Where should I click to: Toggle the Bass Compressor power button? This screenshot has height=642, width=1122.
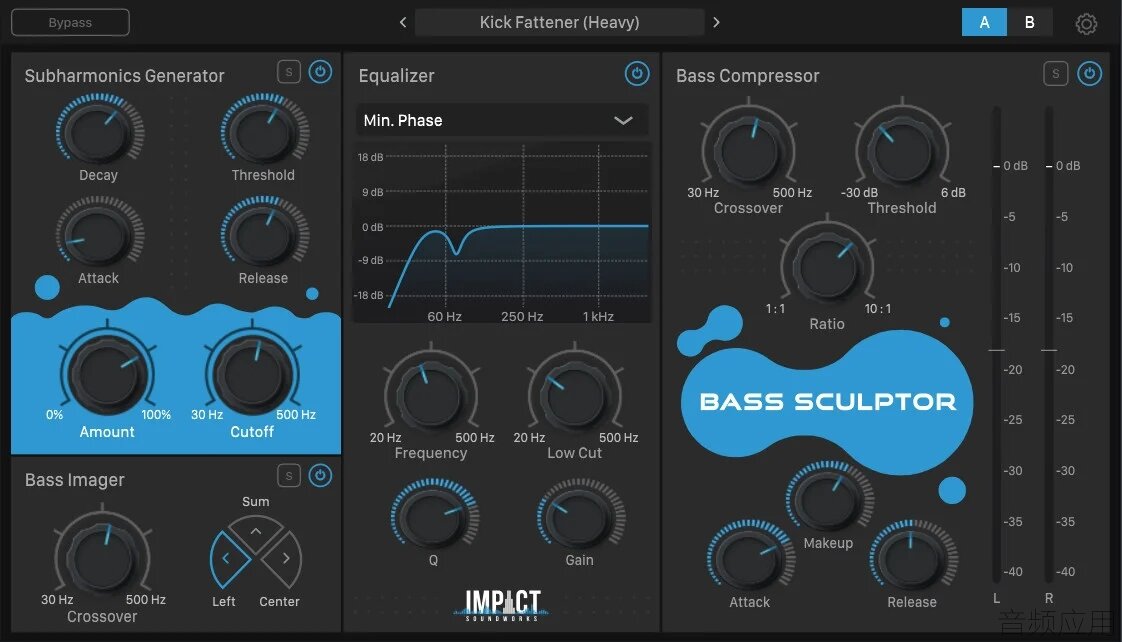1089,73
